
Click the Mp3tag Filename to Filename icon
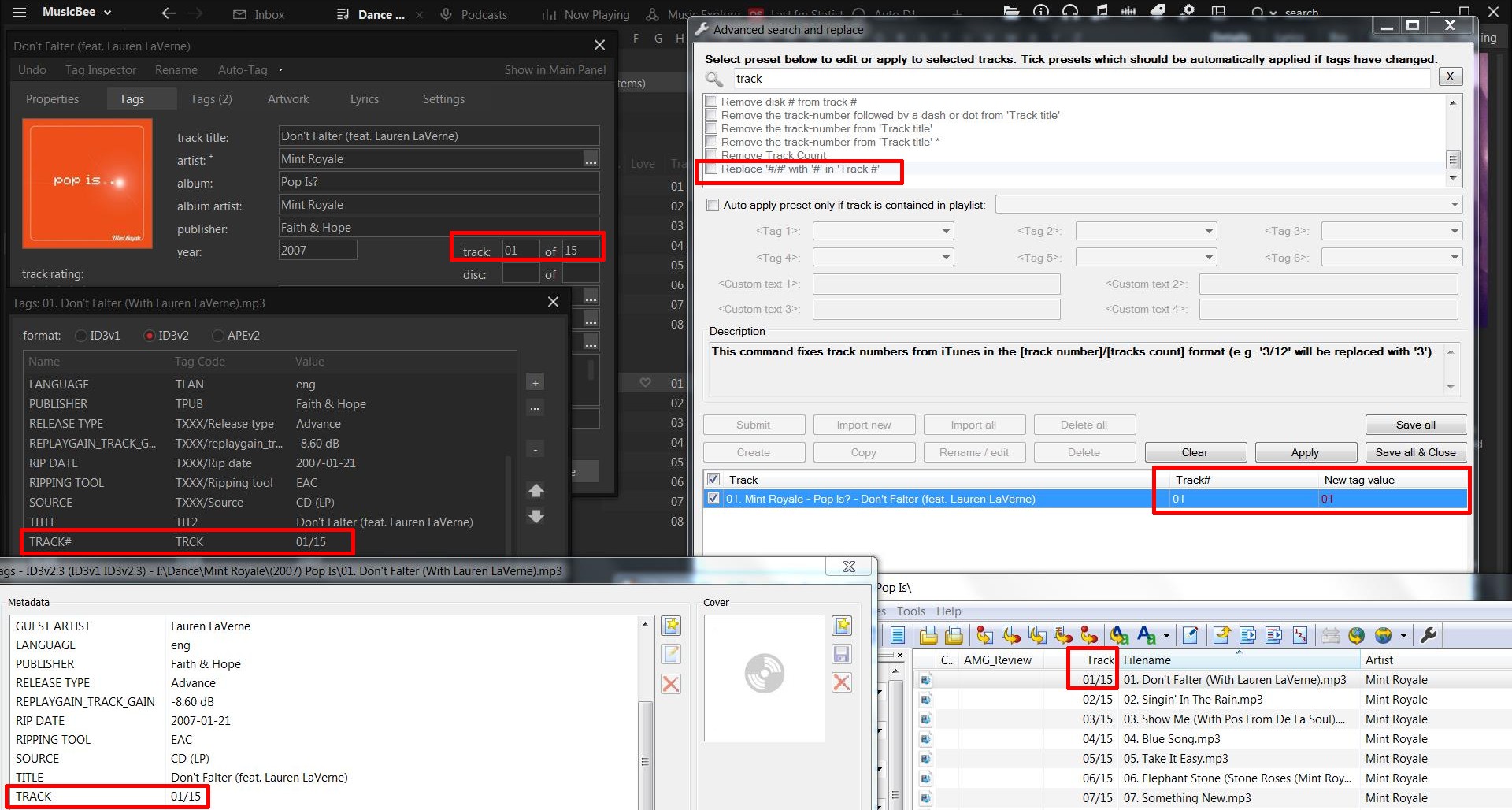[x=1037, y=635]
